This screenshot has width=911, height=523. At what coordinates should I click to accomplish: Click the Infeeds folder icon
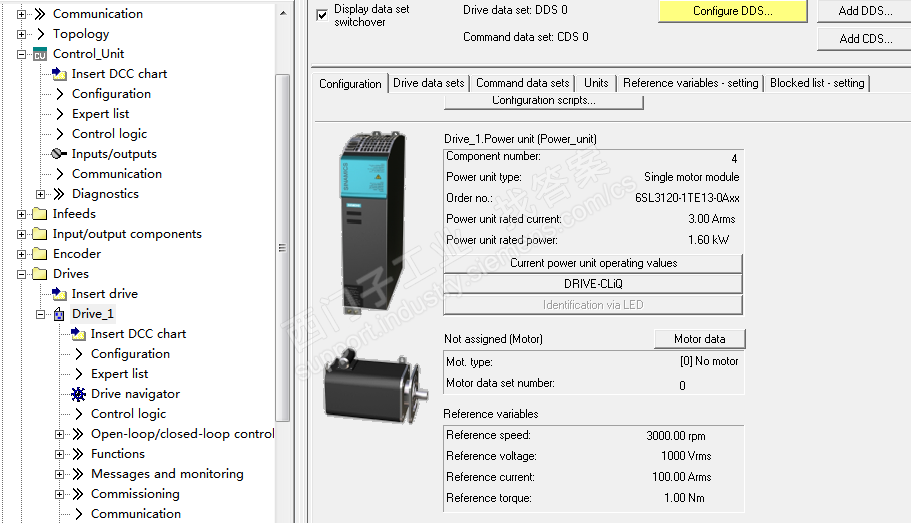tap(40, 214)
